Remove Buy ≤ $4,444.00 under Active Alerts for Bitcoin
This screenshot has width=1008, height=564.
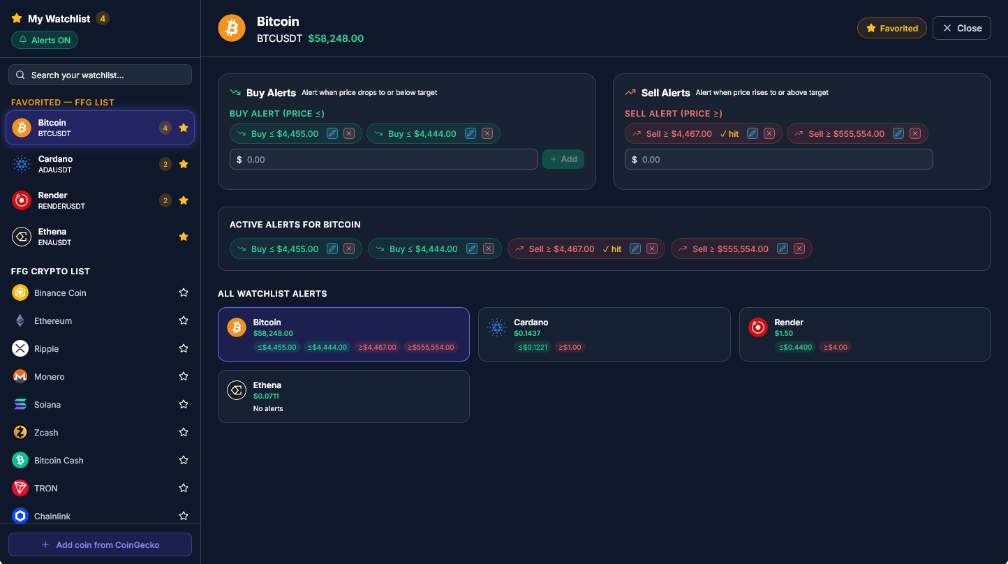pyautogui.click(x=489, y=249)
